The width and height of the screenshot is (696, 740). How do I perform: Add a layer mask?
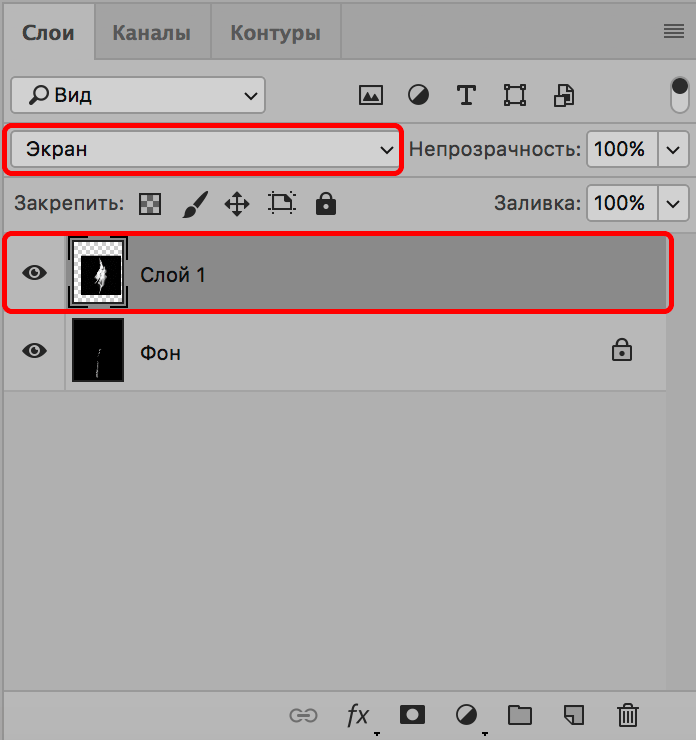click(412, 715)
